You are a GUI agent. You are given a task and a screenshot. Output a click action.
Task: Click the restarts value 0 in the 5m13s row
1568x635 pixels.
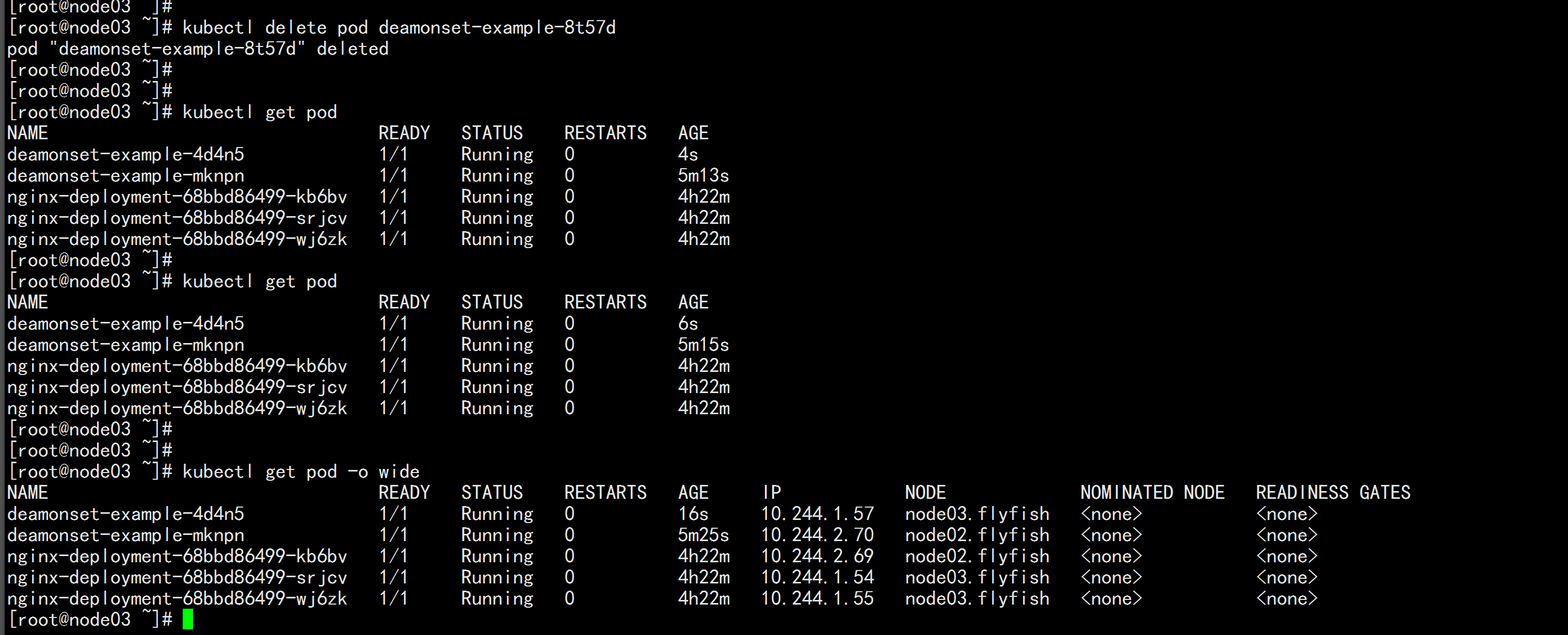pos(569,176)
